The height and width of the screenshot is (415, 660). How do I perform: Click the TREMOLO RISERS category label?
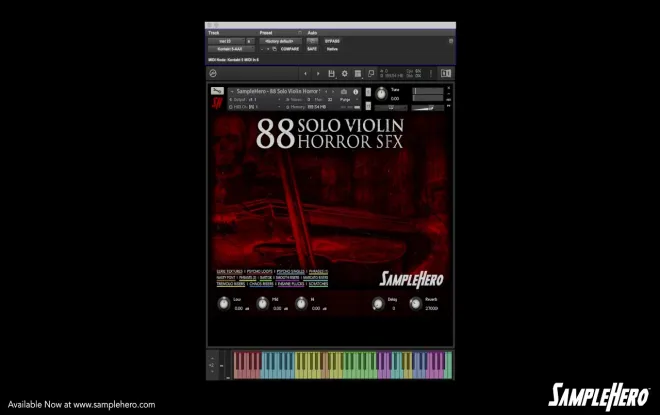click(x=231, y=284)
